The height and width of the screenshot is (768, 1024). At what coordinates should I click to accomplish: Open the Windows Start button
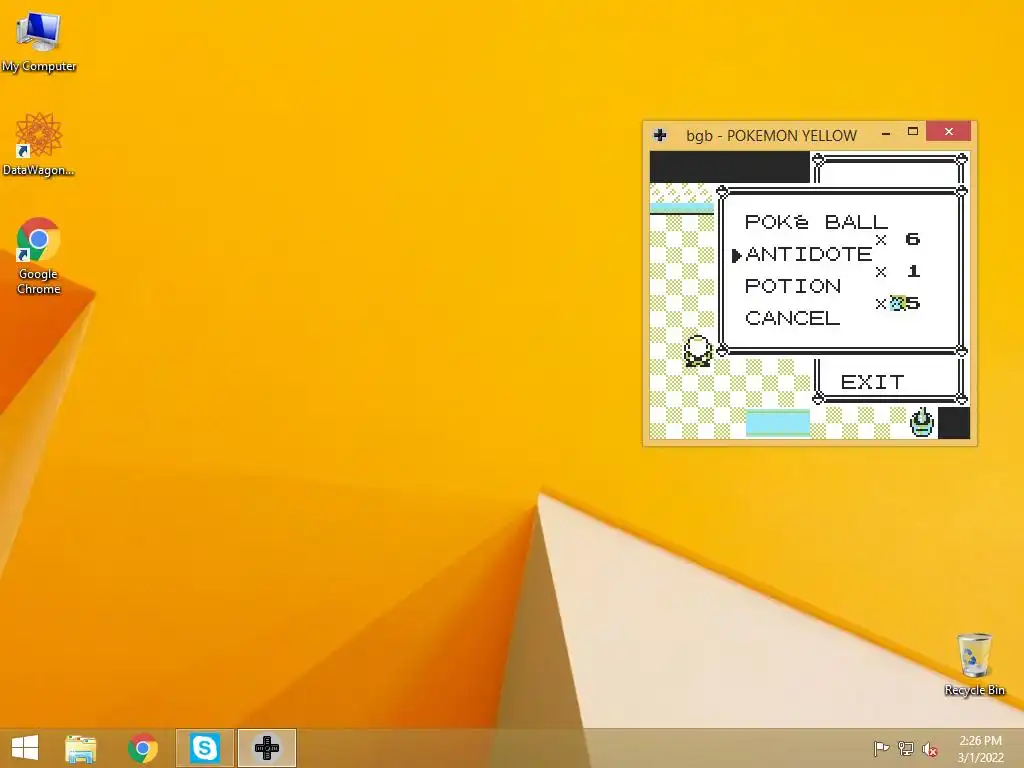[x=25, y=748]
